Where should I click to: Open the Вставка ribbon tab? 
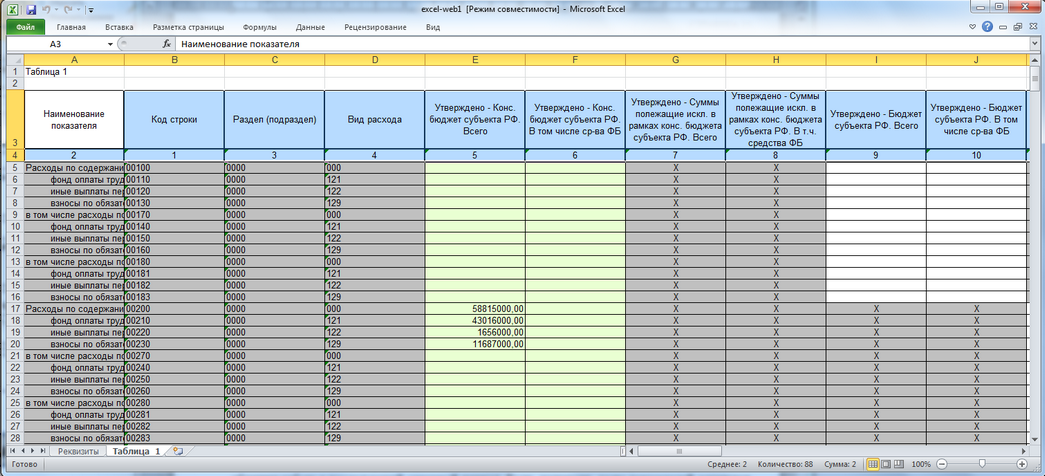click(119, 27)
